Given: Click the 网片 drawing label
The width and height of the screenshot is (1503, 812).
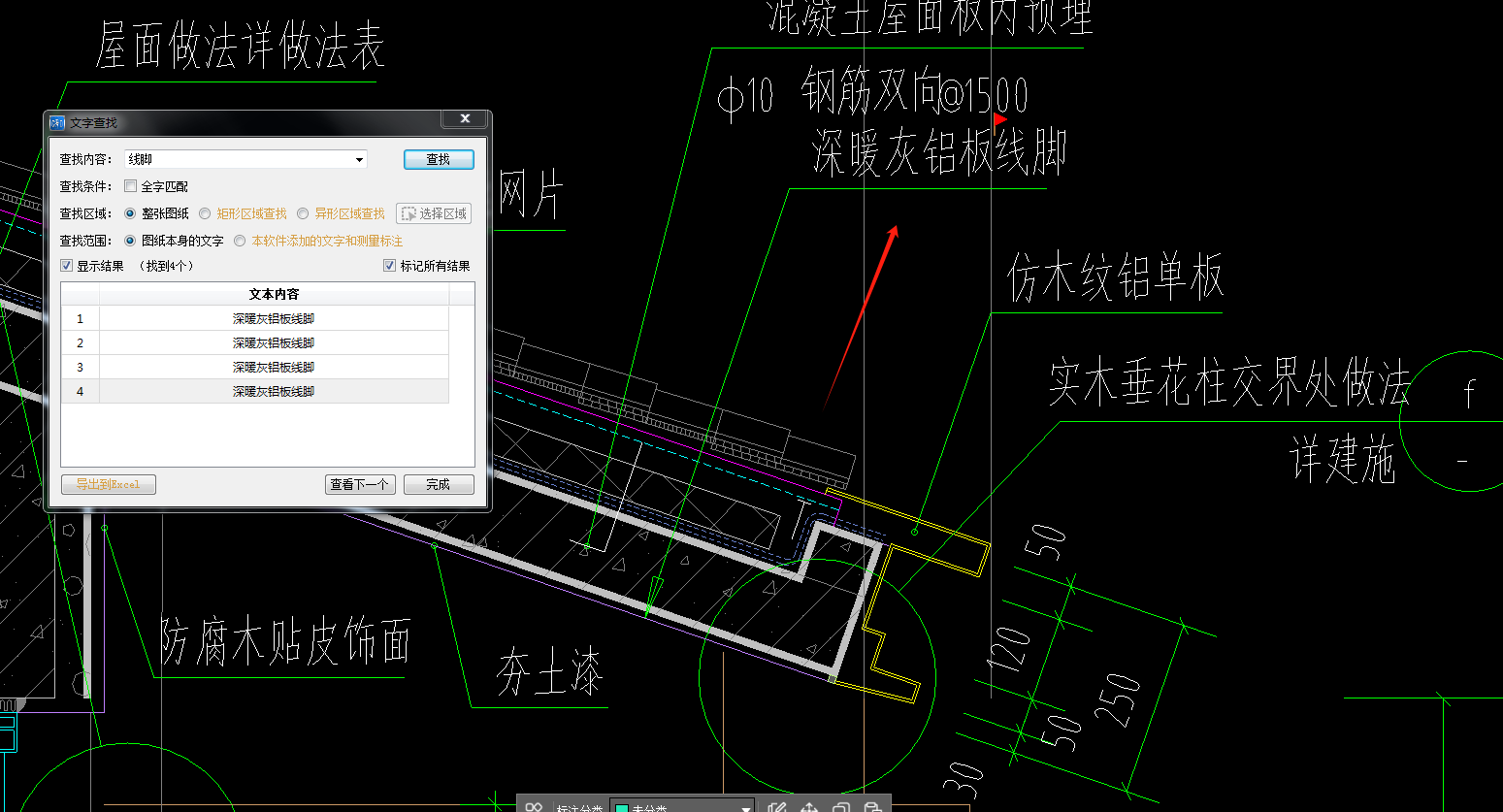Looking at the screenshot, I should tap(531, 195).
